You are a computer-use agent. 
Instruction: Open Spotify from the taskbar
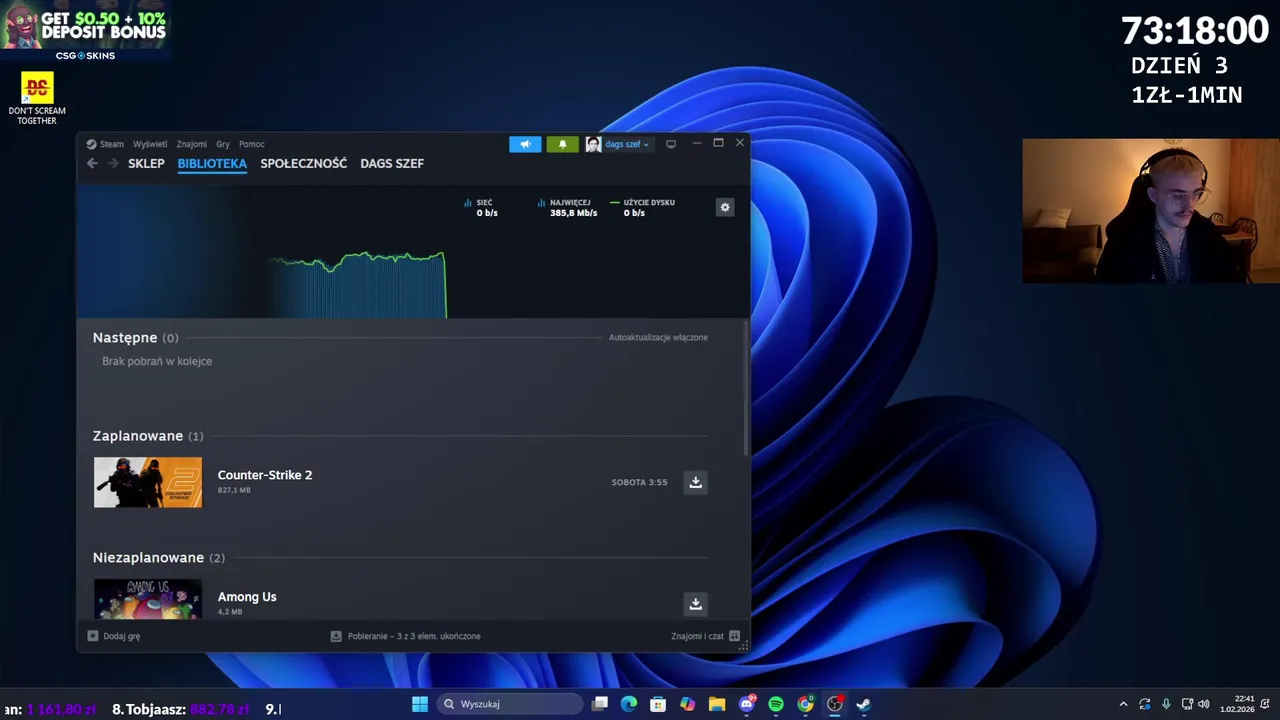point(776,704)
